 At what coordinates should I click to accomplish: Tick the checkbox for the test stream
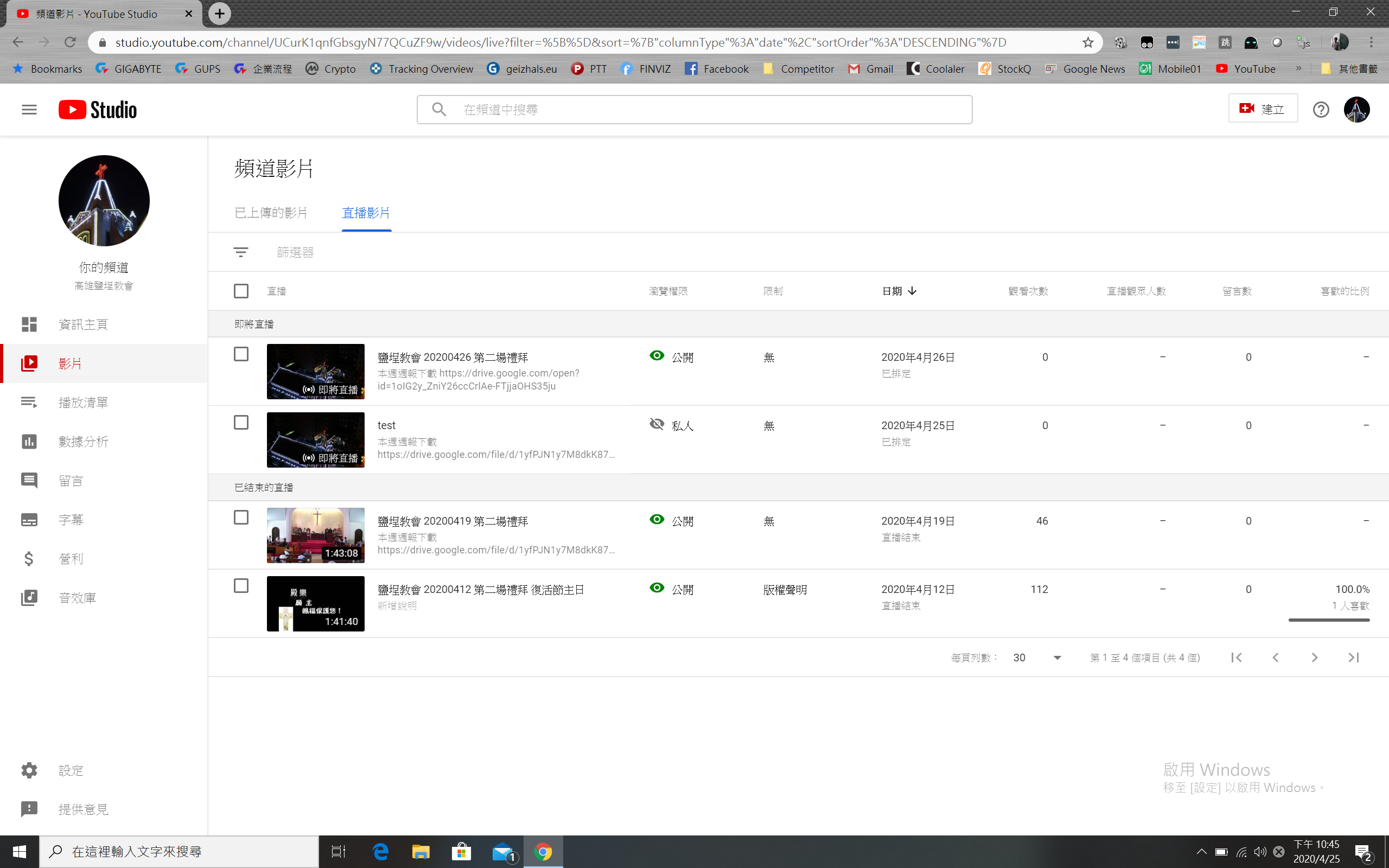point(241,423)
